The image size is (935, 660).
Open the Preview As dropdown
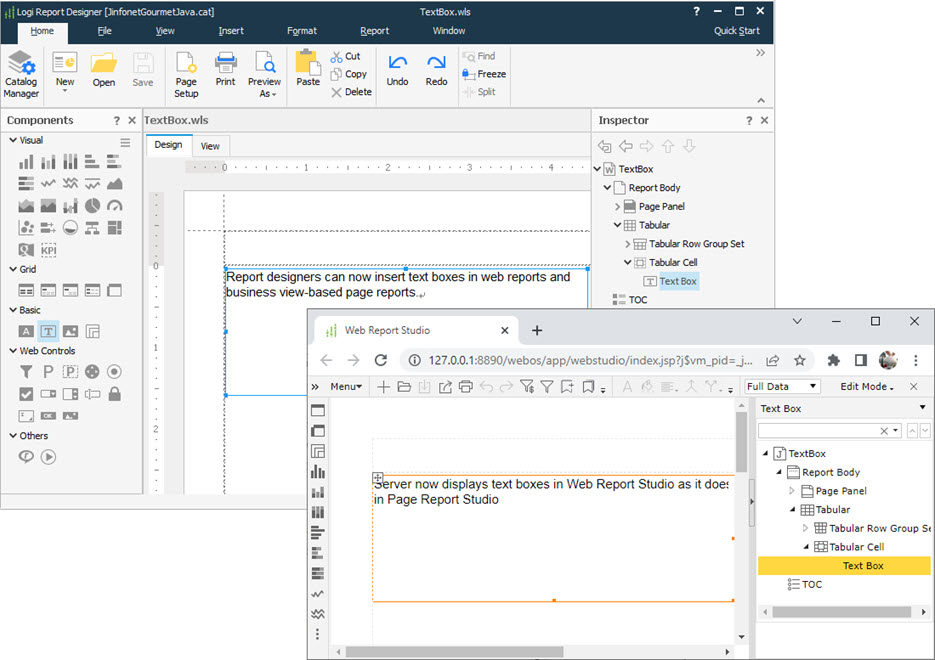(x=264, y=74)
